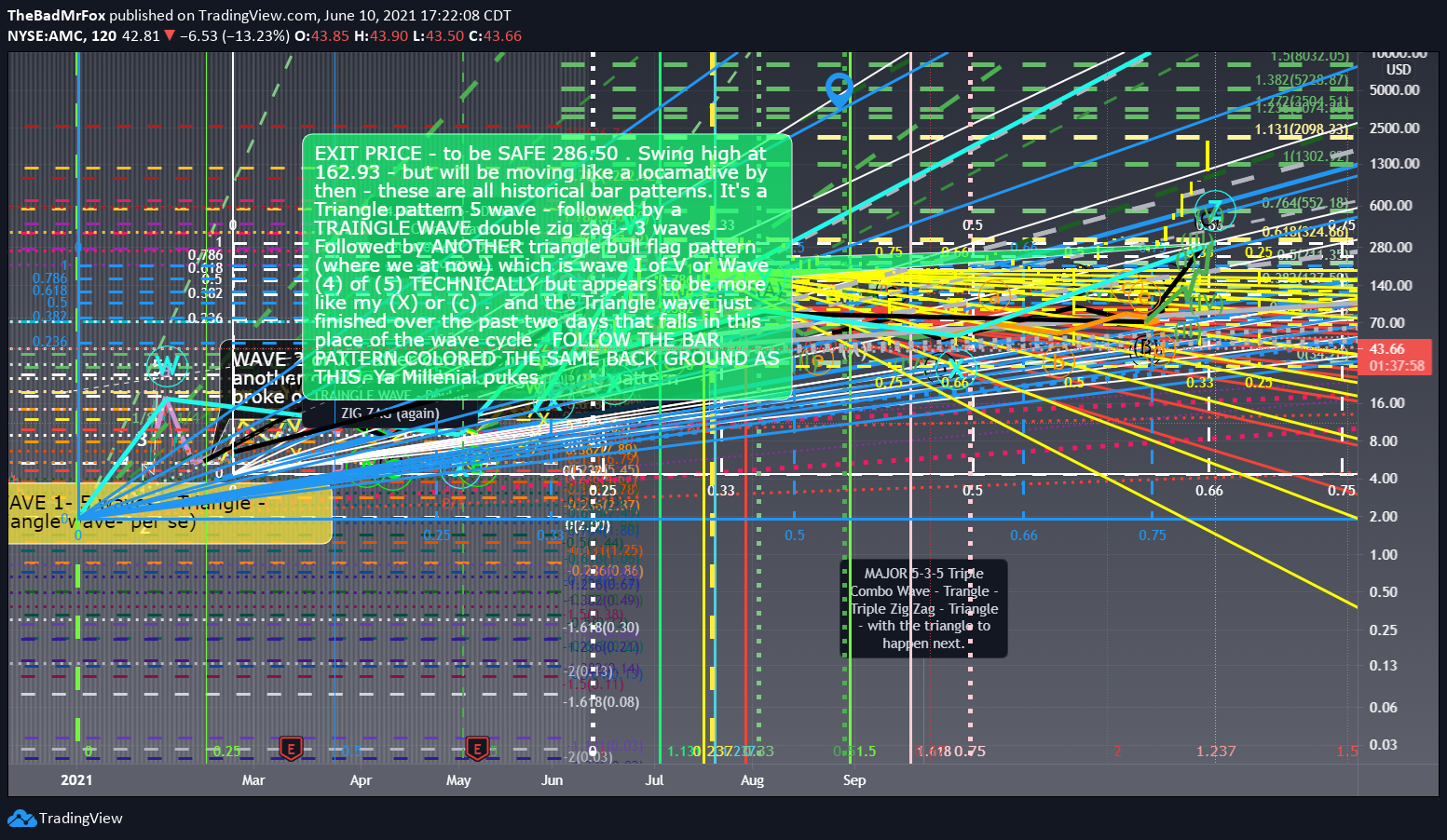Image resolution: width=1447 pixels, height=840 pixels.
Task: Click the TheBadMrFox author name
Action: click(56, 15)
